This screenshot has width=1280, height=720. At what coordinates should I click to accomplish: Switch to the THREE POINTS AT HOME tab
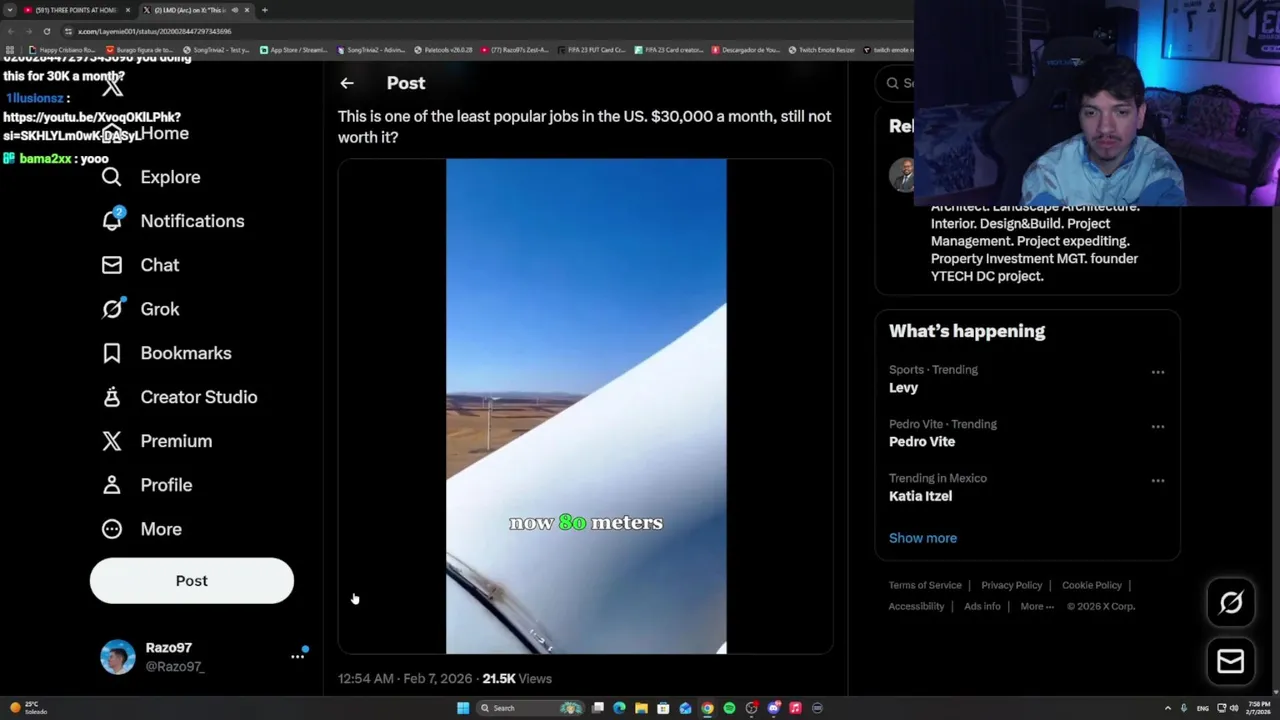pyautogui.click(x=75, y=10)
